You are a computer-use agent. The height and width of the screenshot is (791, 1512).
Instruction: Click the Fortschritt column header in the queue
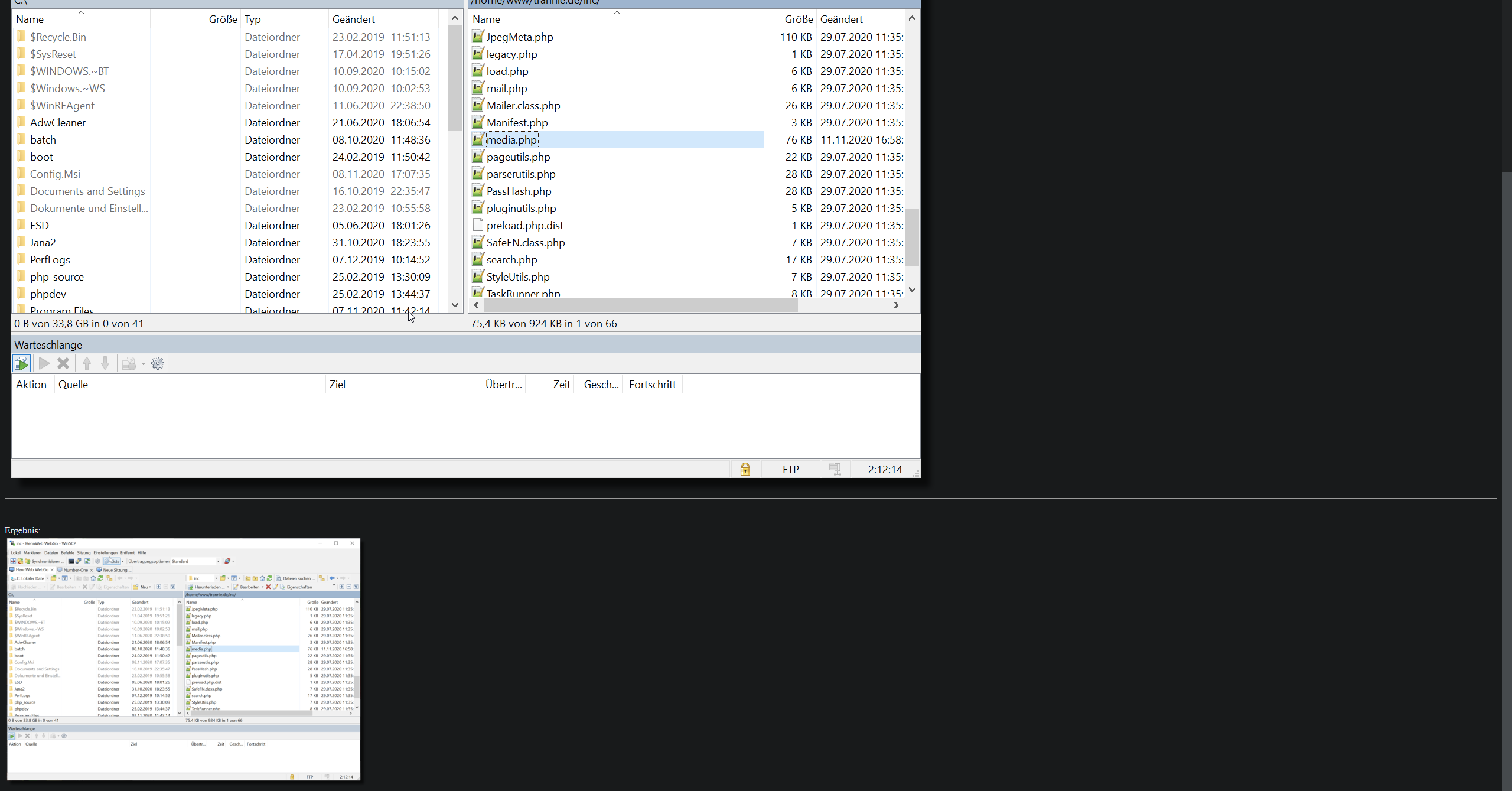coord(652,385)
